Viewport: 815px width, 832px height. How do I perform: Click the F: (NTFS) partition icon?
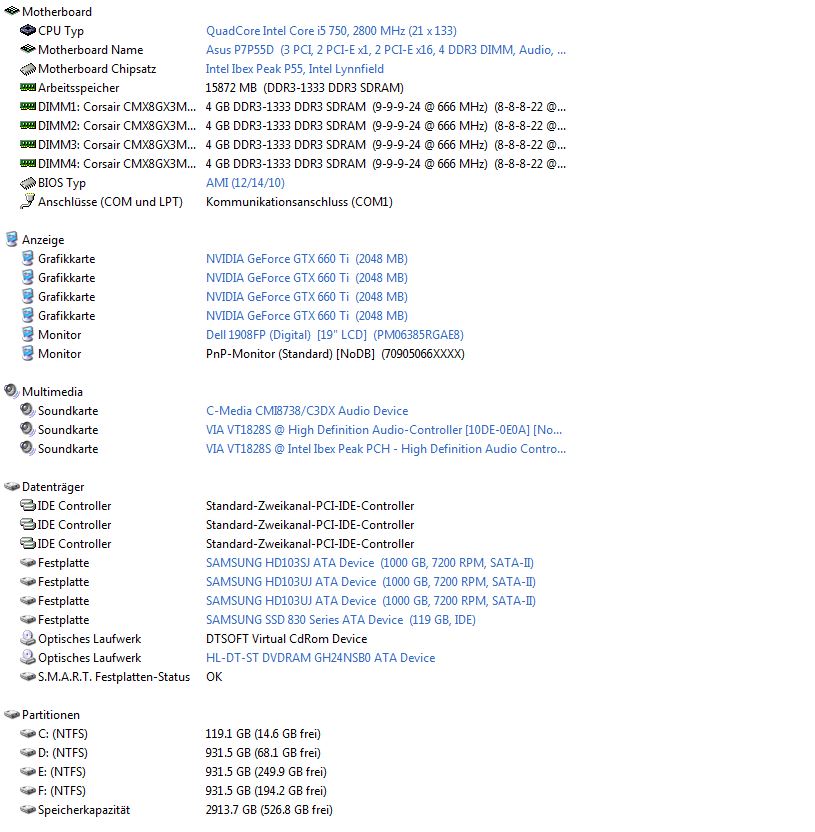[28, 790]
